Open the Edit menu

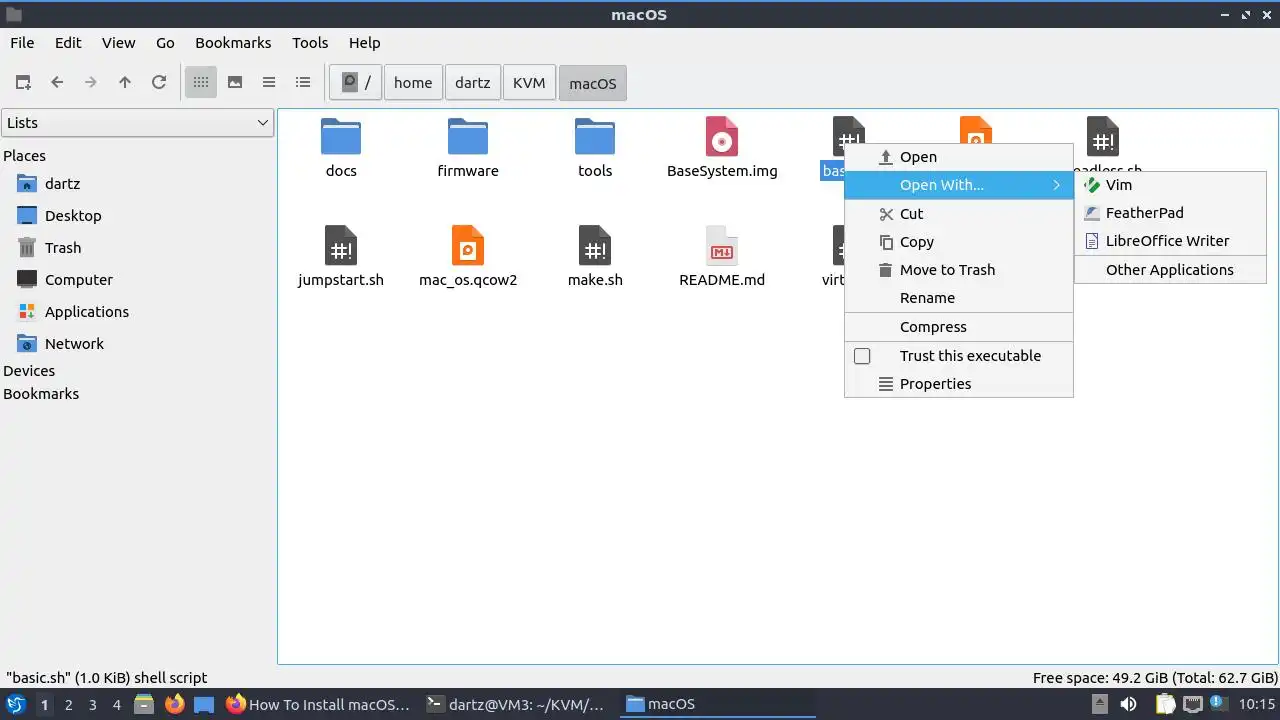tap(68, 43)
